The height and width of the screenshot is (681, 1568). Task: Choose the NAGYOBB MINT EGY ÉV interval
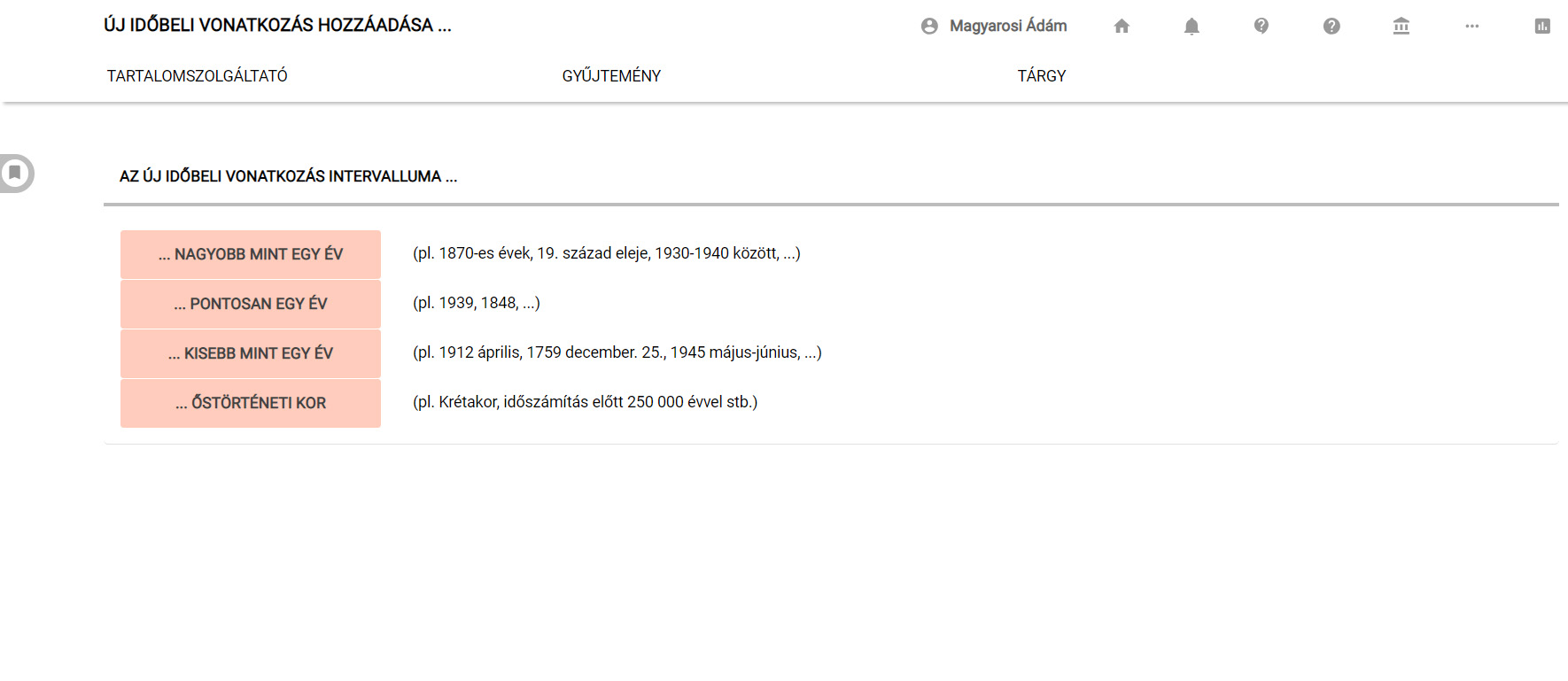tap(251, 254)
